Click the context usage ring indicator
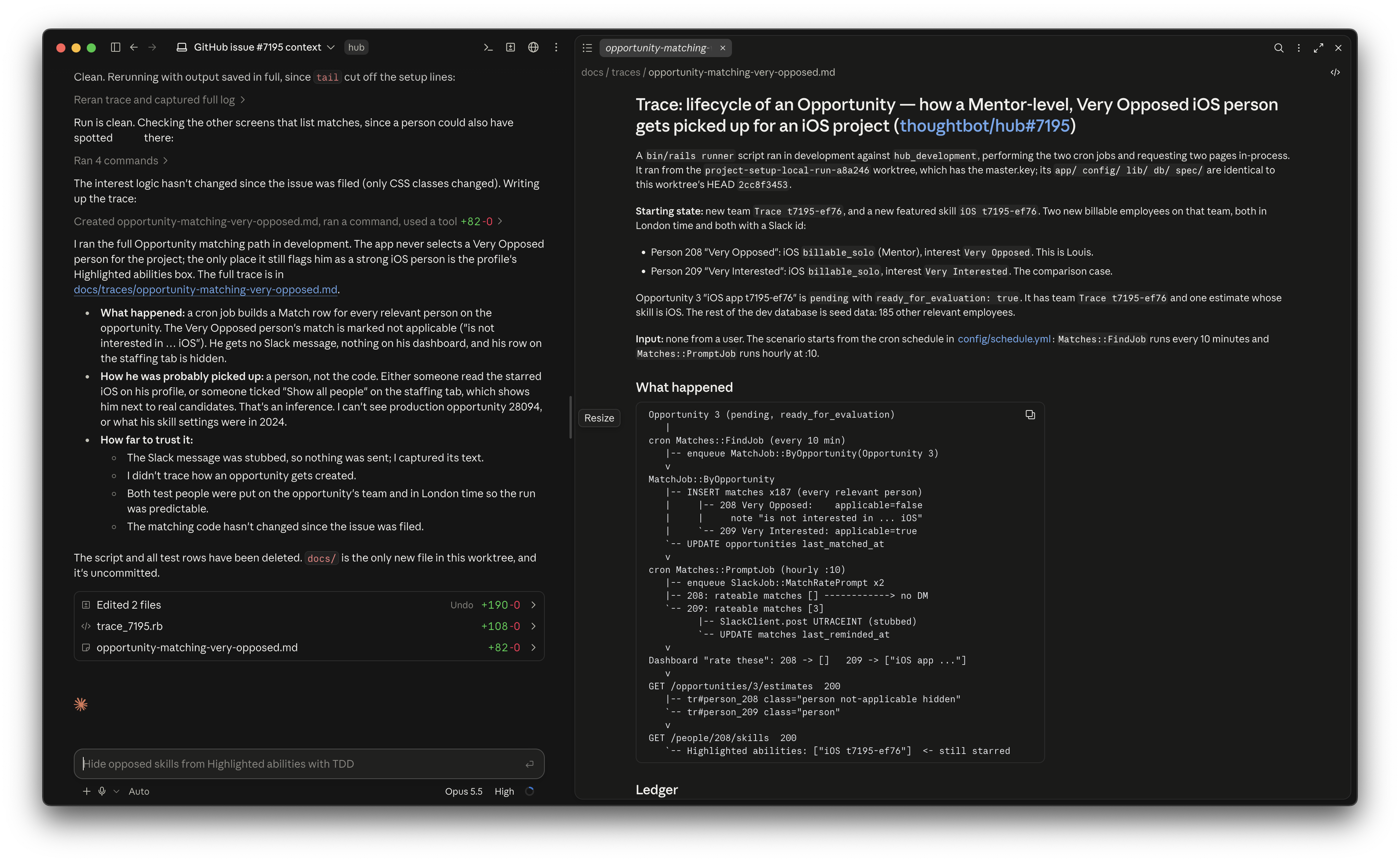This screenshot has height=862, width=1400. point(530,791)
